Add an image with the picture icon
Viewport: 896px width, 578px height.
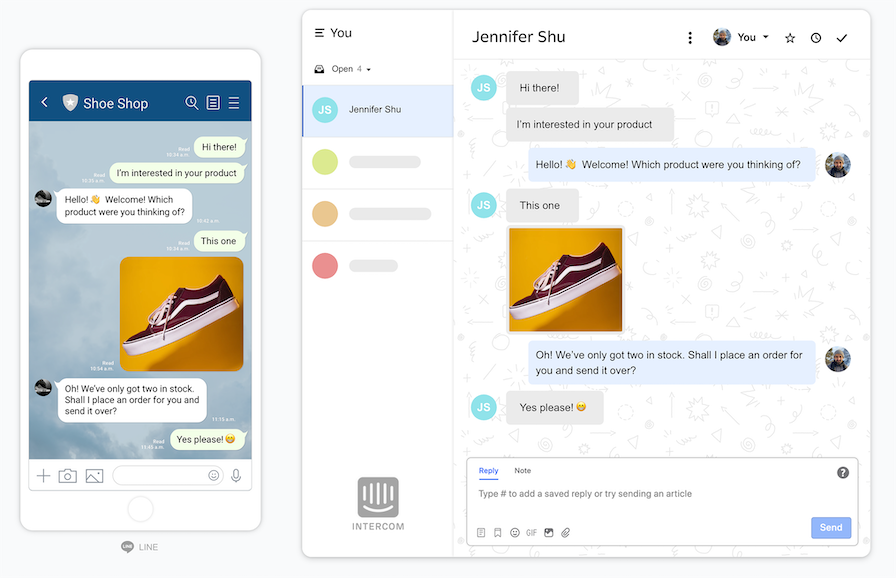[x=549, y=532]
